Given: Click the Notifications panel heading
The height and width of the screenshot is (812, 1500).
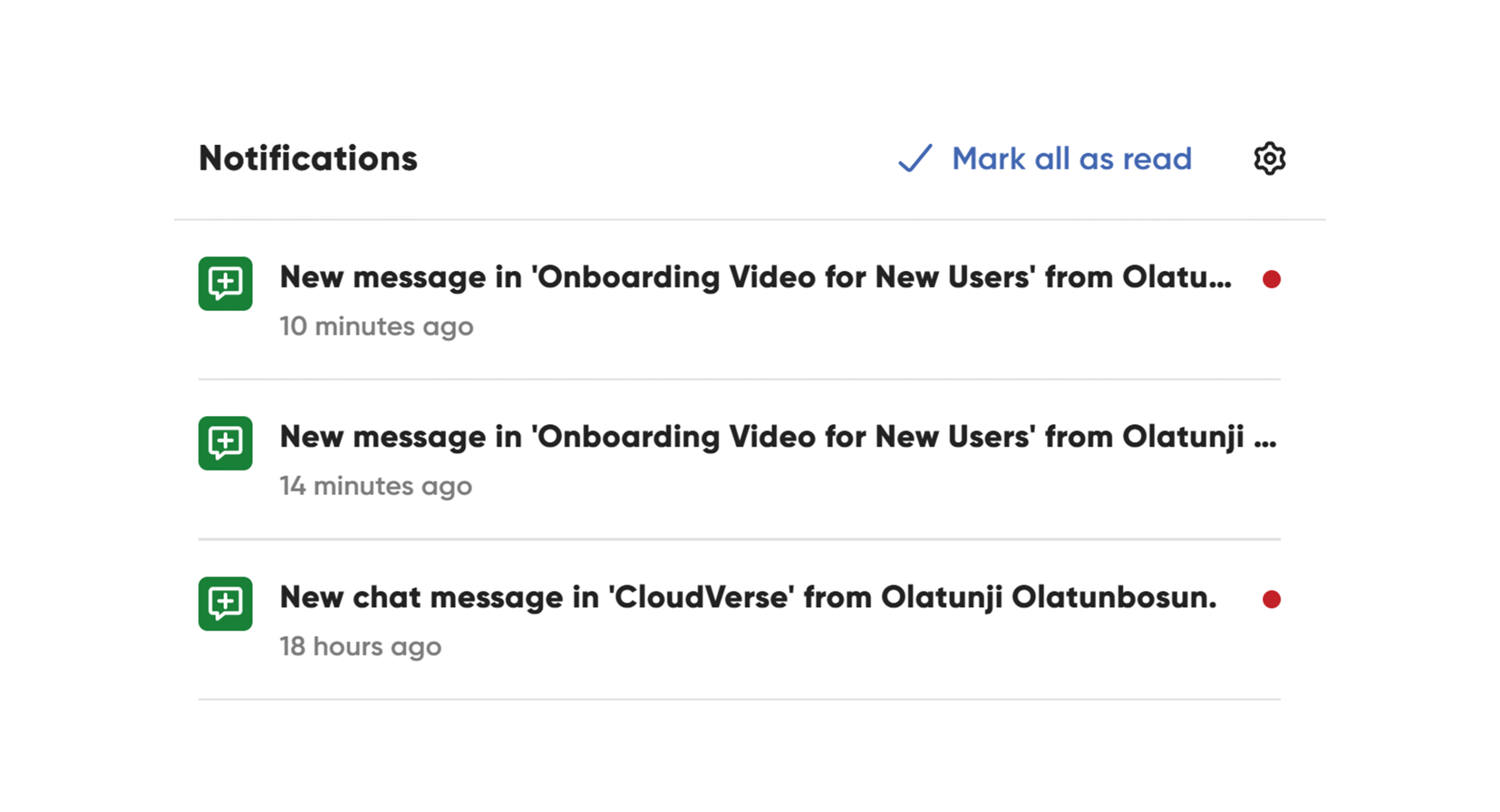Looking at the screenshot, I should tap(308, 158).
